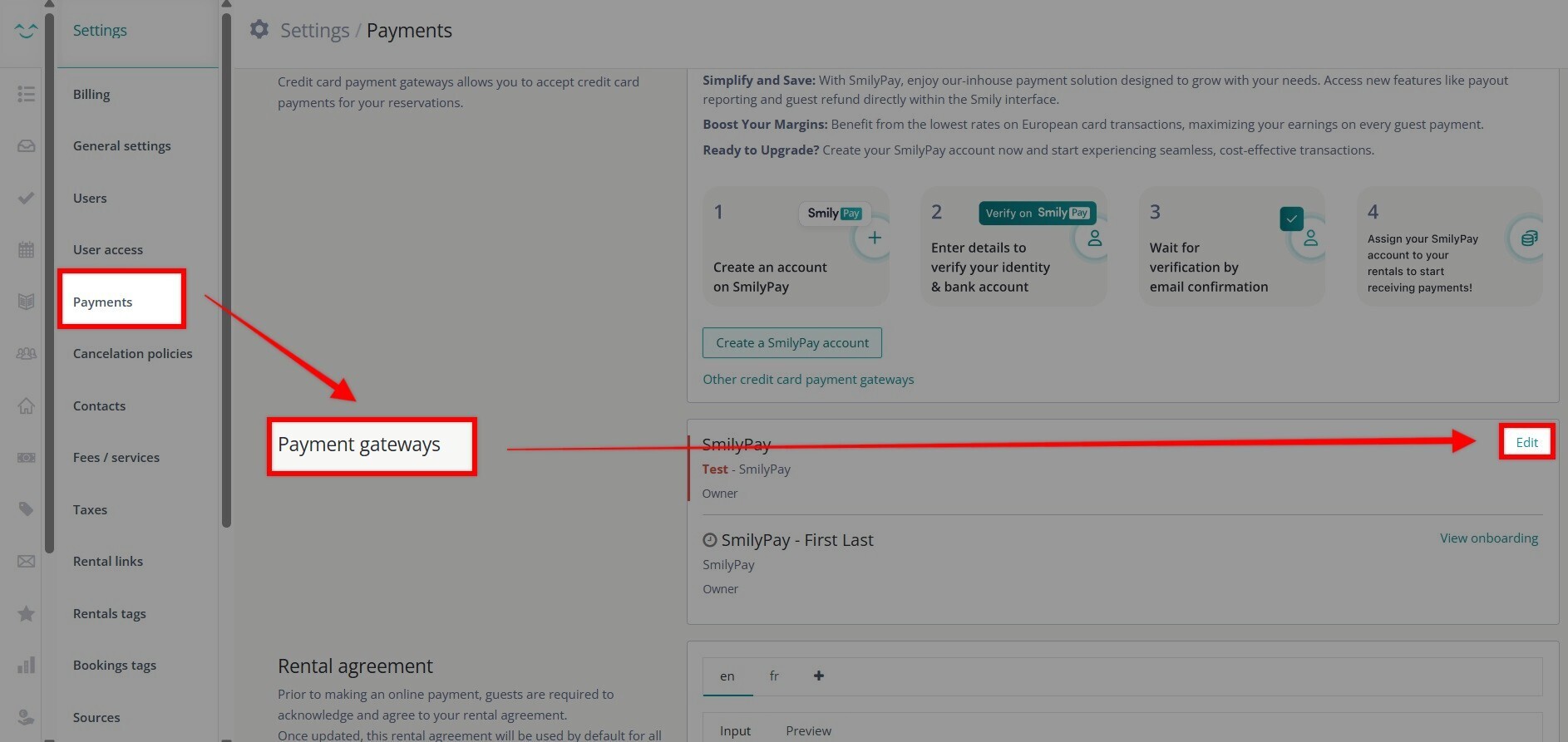Select Fees / services menu item
Image resolution: width=1568 pixels, height=742 pixels.
pos(116,457)
